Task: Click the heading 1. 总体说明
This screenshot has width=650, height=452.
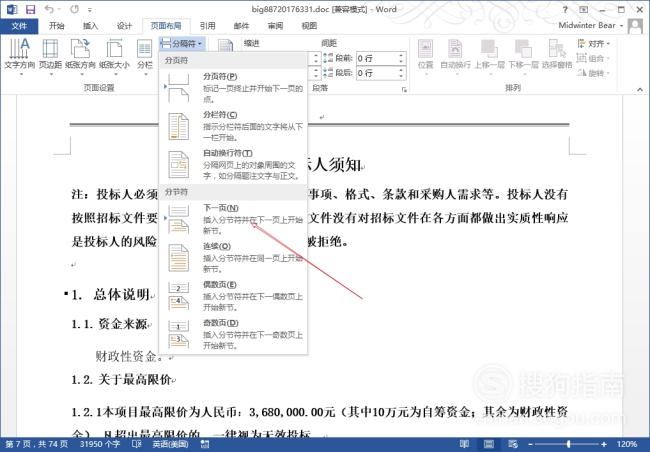Action: click(110, 294)
